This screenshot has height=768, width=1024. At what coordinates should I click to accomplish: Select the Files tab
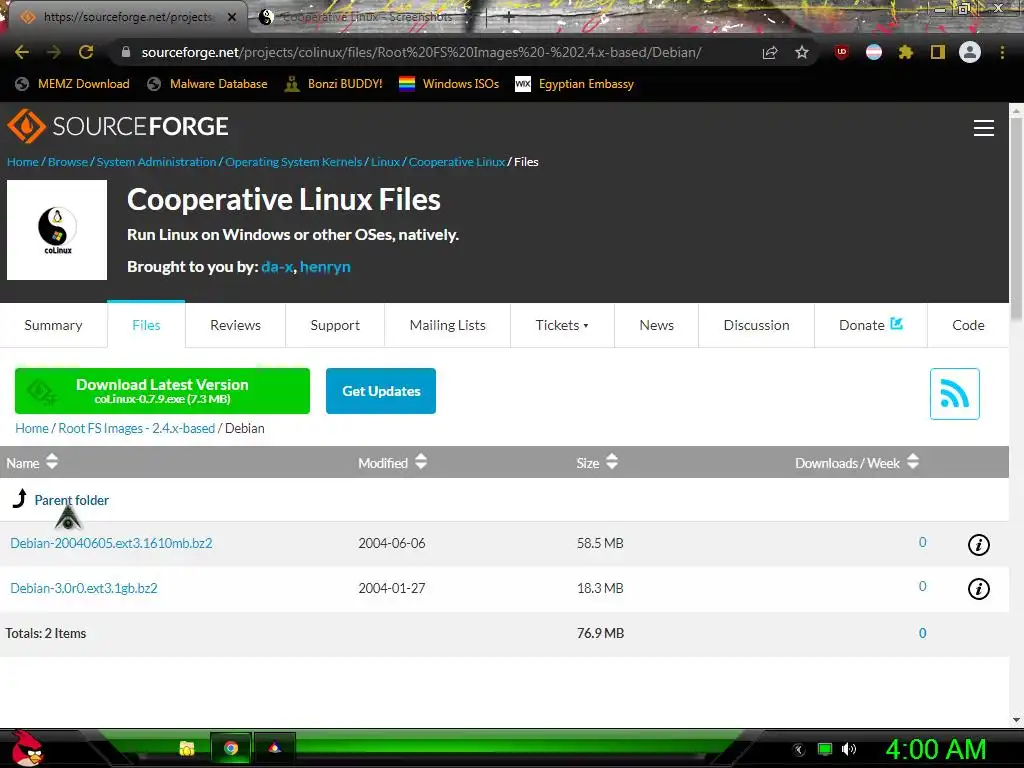146,325
